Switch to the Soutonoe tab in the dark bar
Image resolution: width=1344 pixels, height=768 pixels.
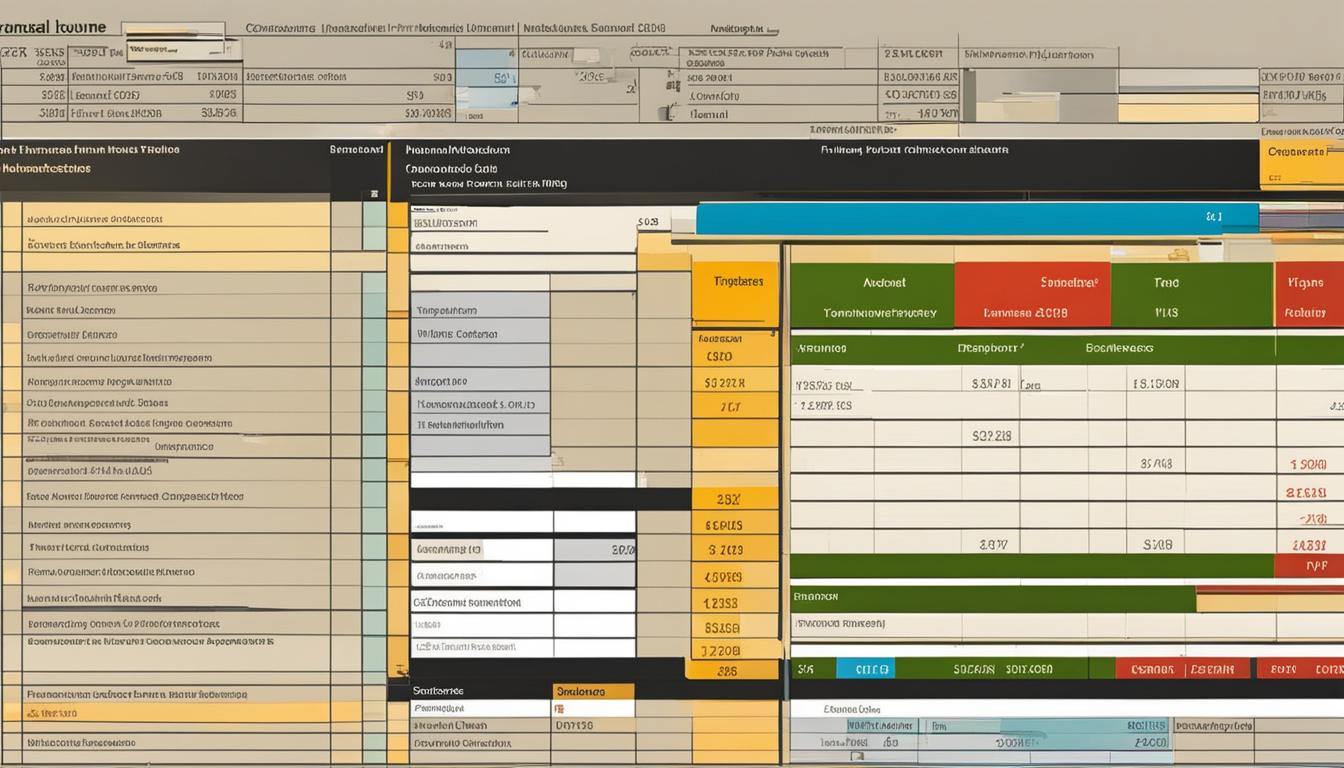(x=440, y=691)
